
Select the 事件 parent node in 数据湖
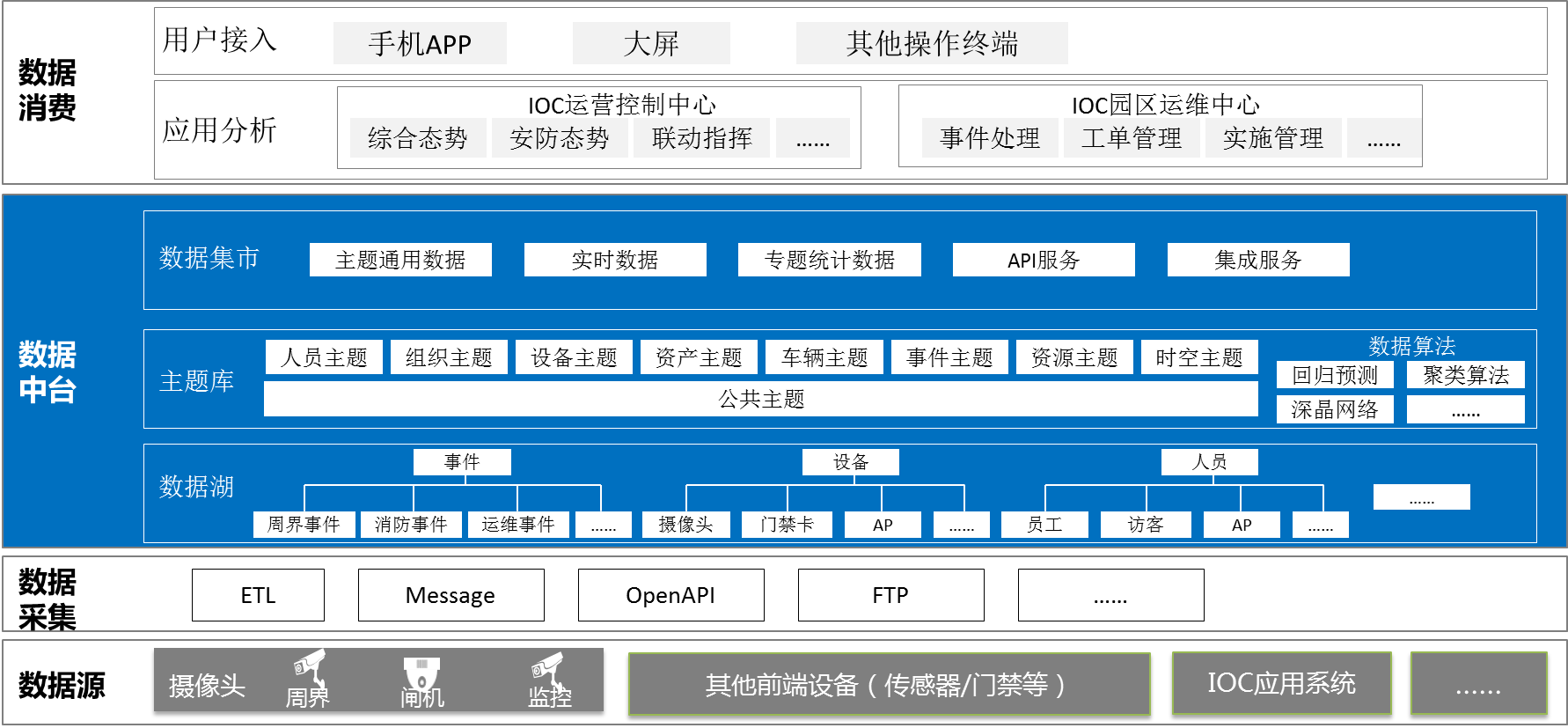point(462,461)
